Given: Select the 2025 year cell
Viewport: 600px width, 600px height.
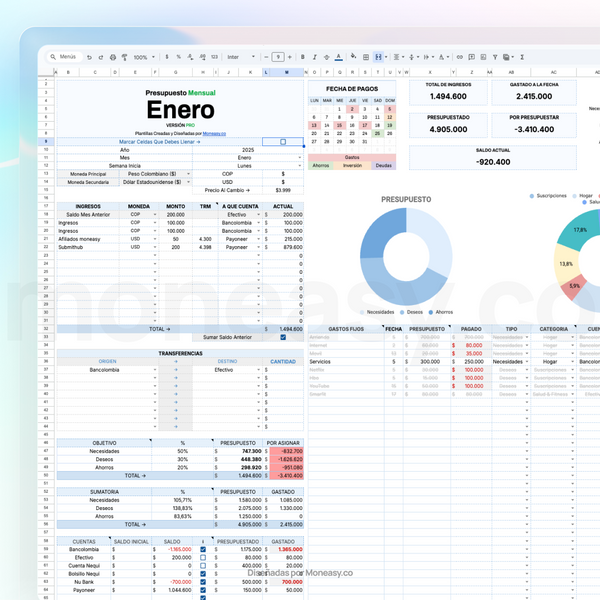Looking at the screenshot, I should (x=245, y=150).
